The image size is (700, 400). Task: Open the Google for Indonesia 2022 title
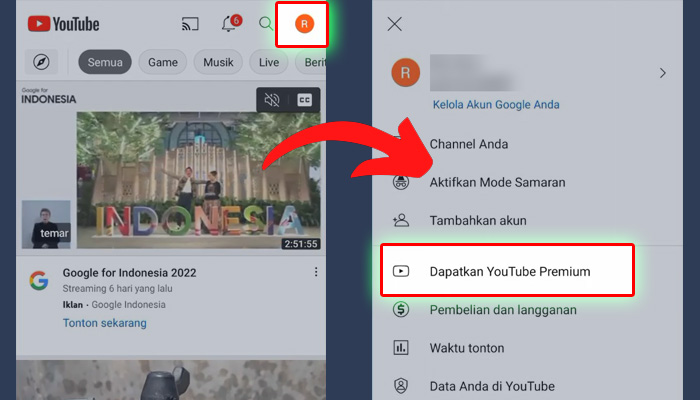click(x=129, y=273)
